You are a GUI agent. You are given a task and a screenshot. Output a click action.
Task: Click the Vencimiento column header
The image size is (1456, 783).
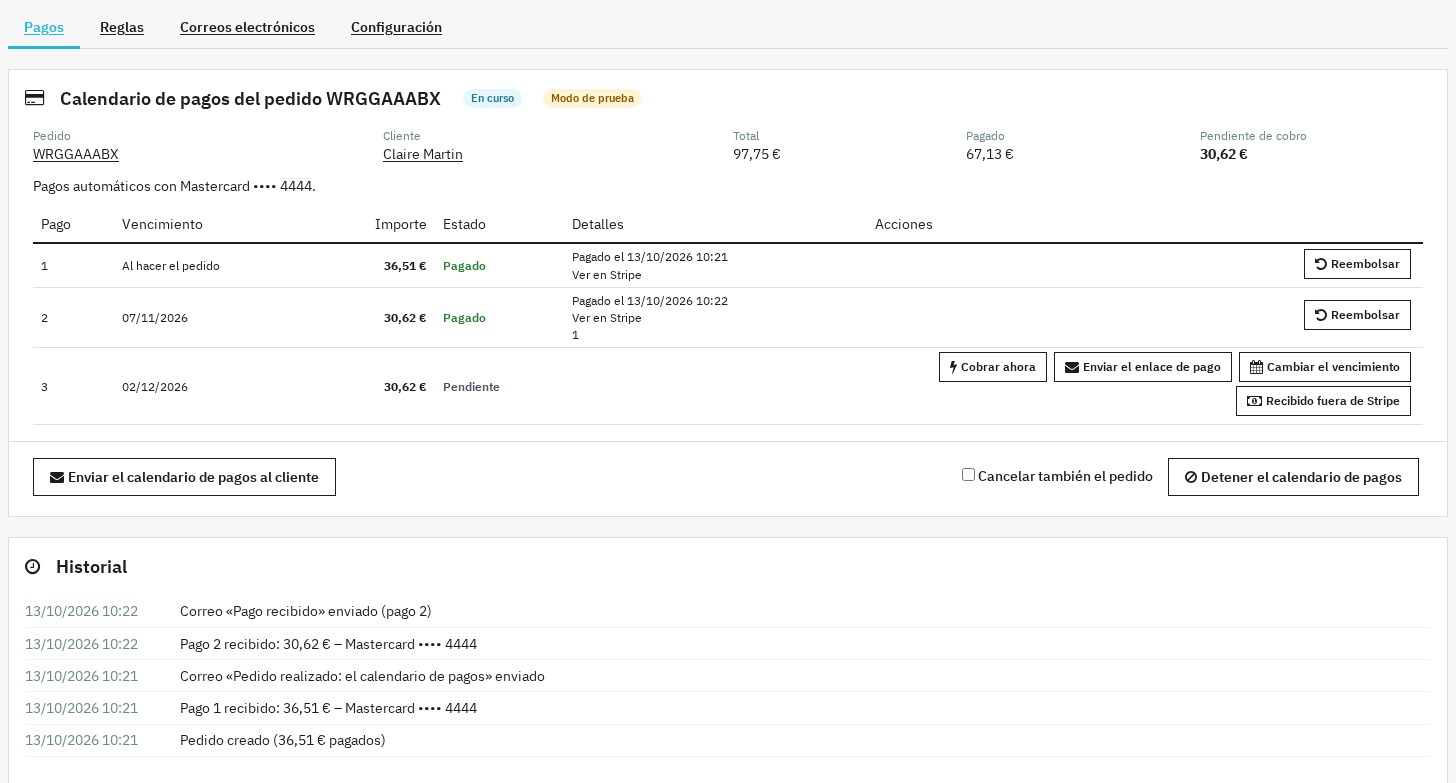tap(162, 224)
